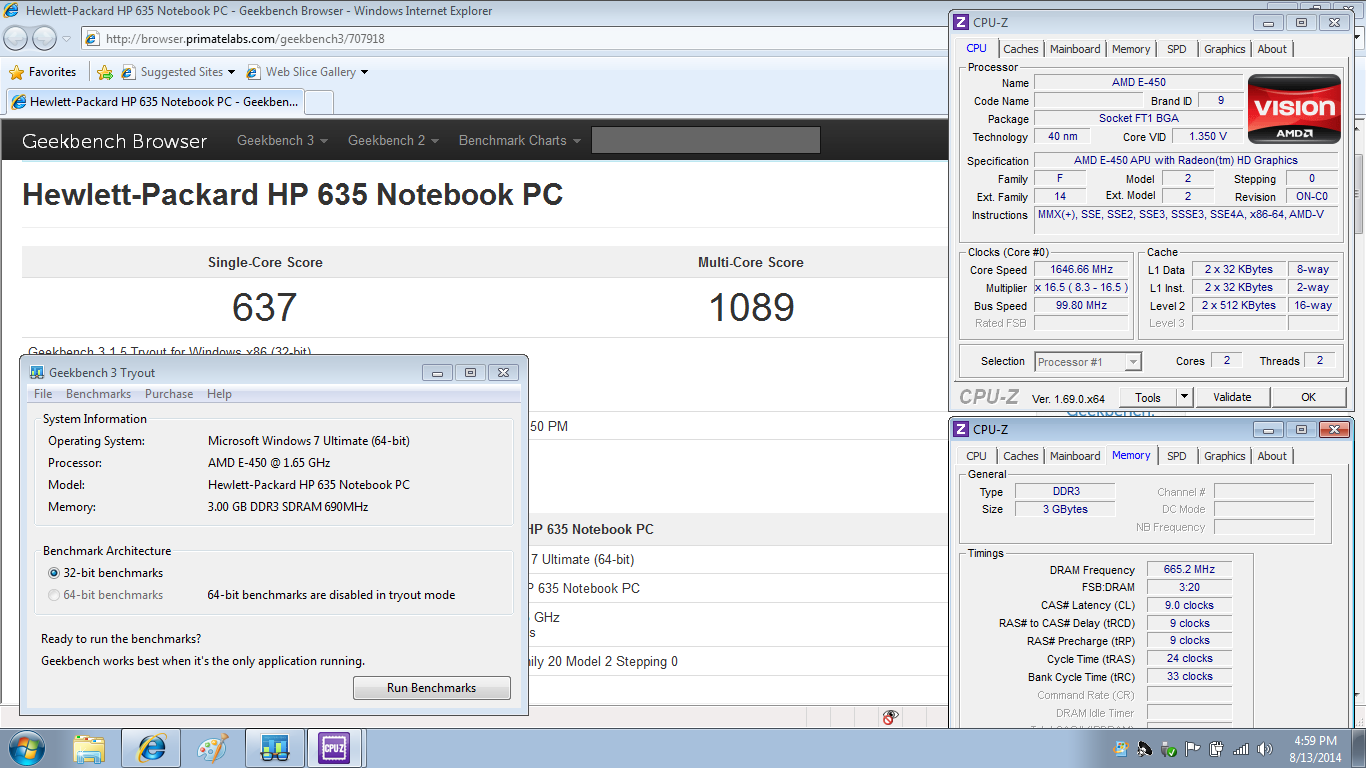Expand the Geekbench 2 navigation menu
This screenshot has width=1366, height=768.
394,141
